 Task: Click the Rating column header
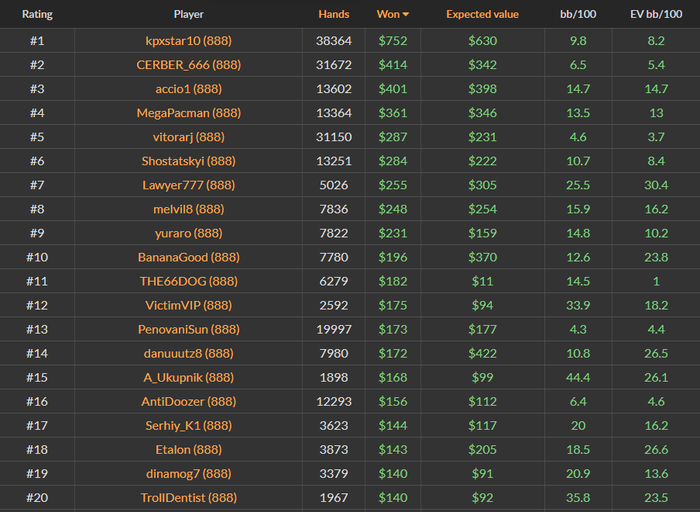[x=37, y=15]
